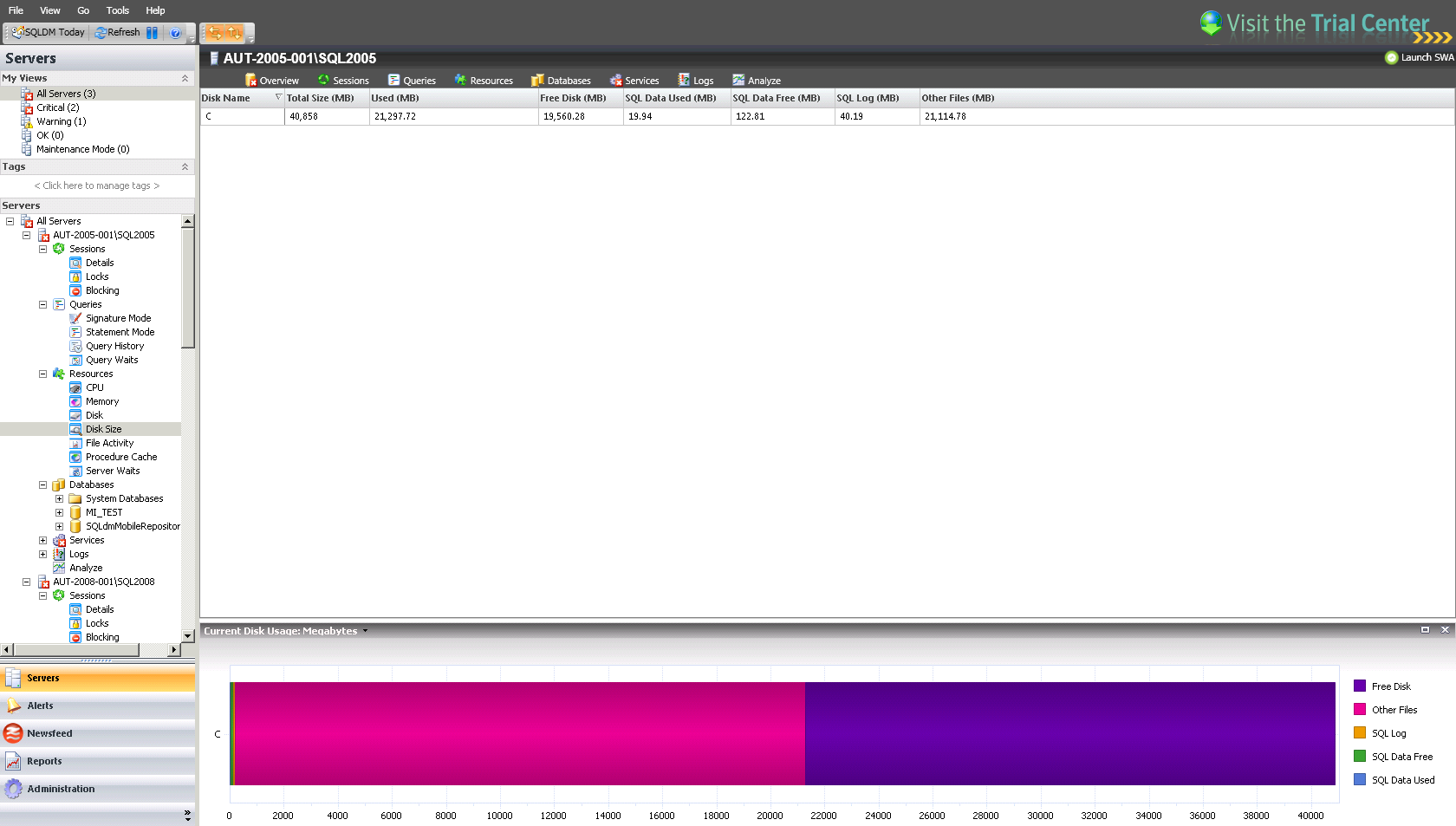
Task: Collapse the Tags section
Action: 185,166
